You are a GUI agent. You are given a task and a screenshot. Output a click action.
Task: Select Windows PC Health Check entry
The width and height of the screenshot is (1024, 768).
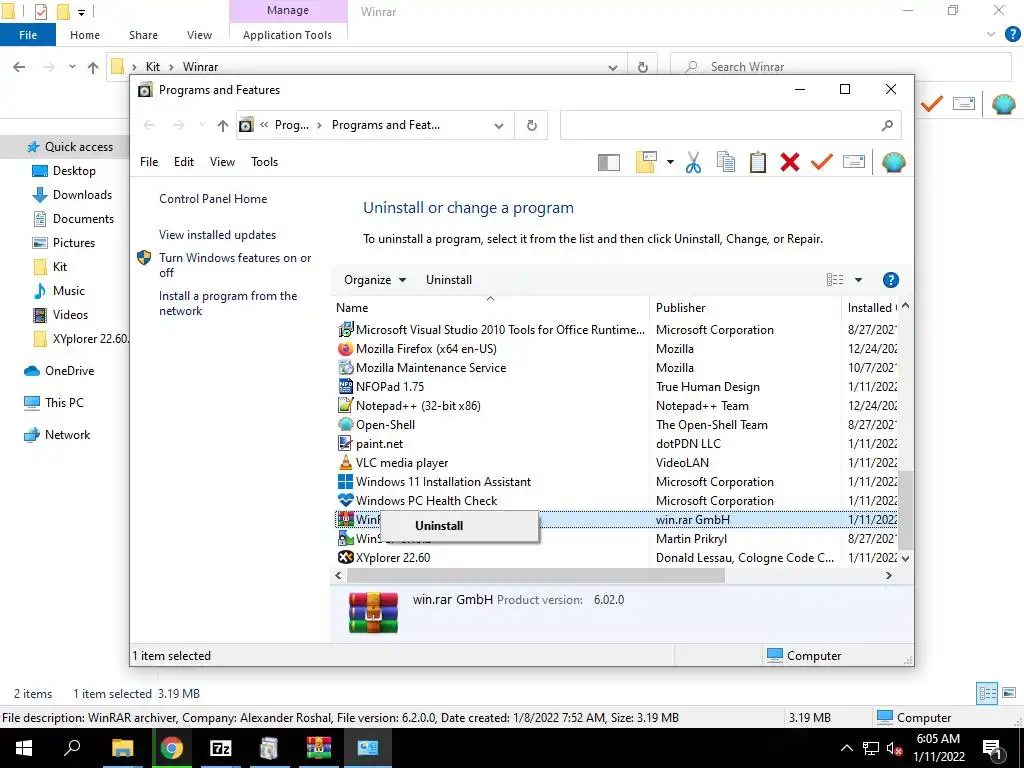426,500
